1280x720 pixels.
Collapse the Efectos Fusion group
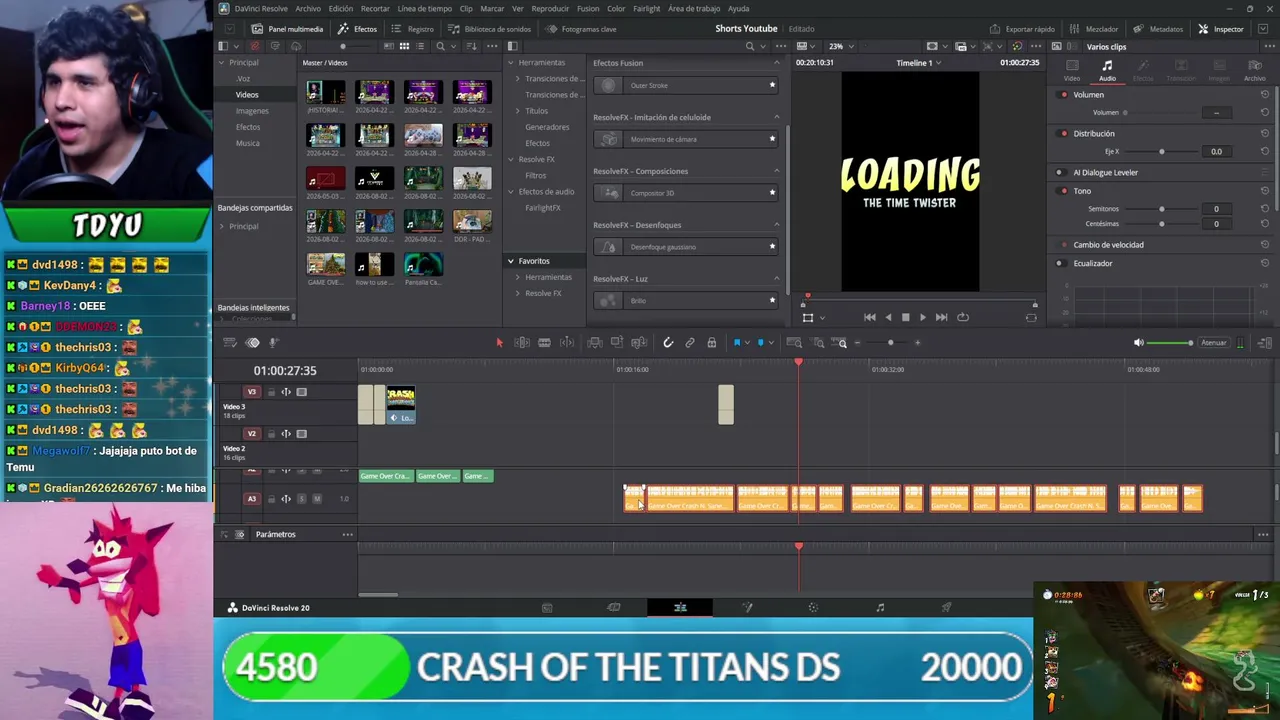pos(776,63)
